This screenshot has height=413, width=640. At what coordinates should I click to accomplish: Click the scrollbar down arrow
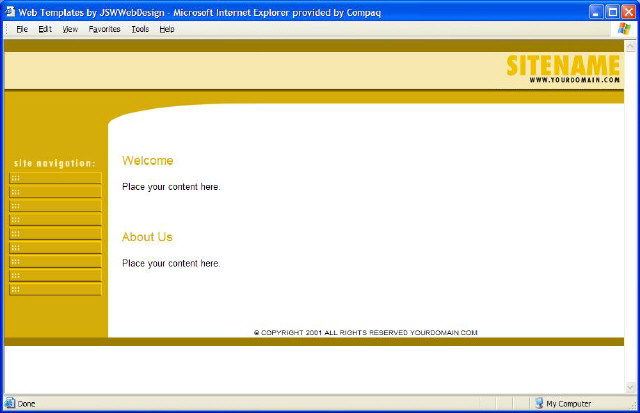tap(630, 388)
